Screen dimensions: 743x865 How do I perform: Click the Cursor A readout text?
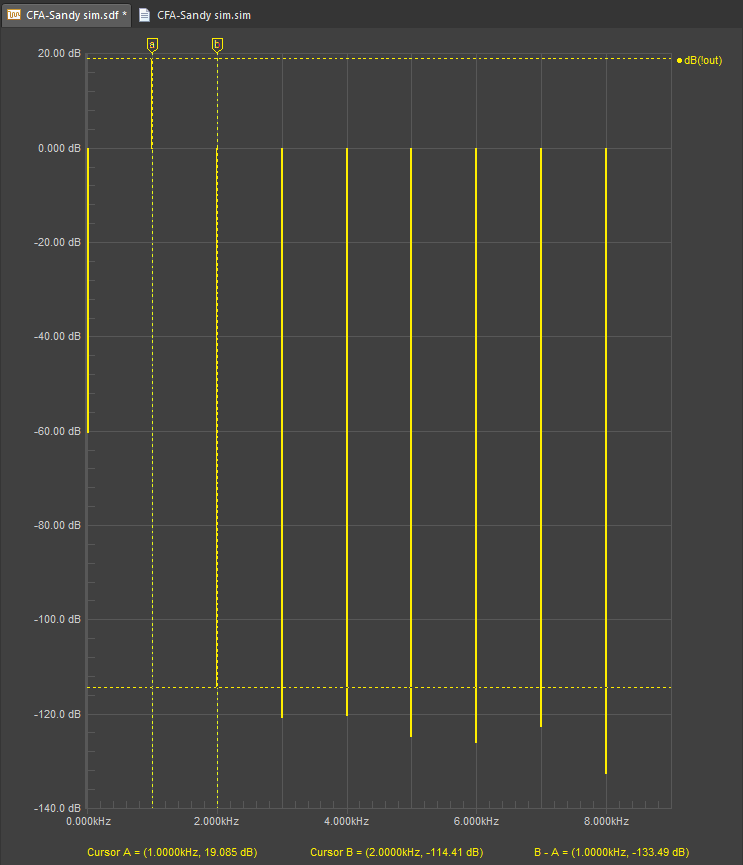[172, 852]
